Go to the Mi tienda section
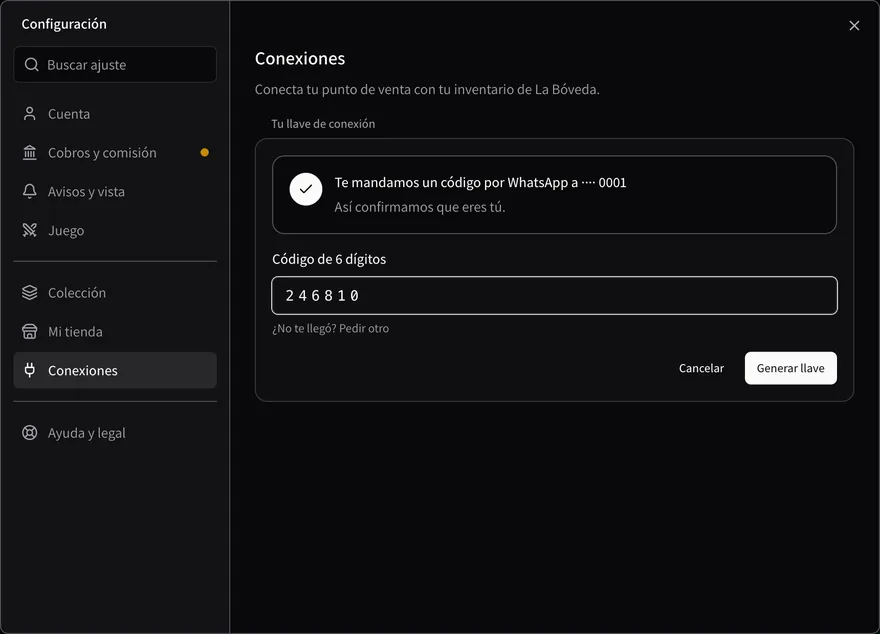This screenshot has height=634, width=880. click(115, 332)
